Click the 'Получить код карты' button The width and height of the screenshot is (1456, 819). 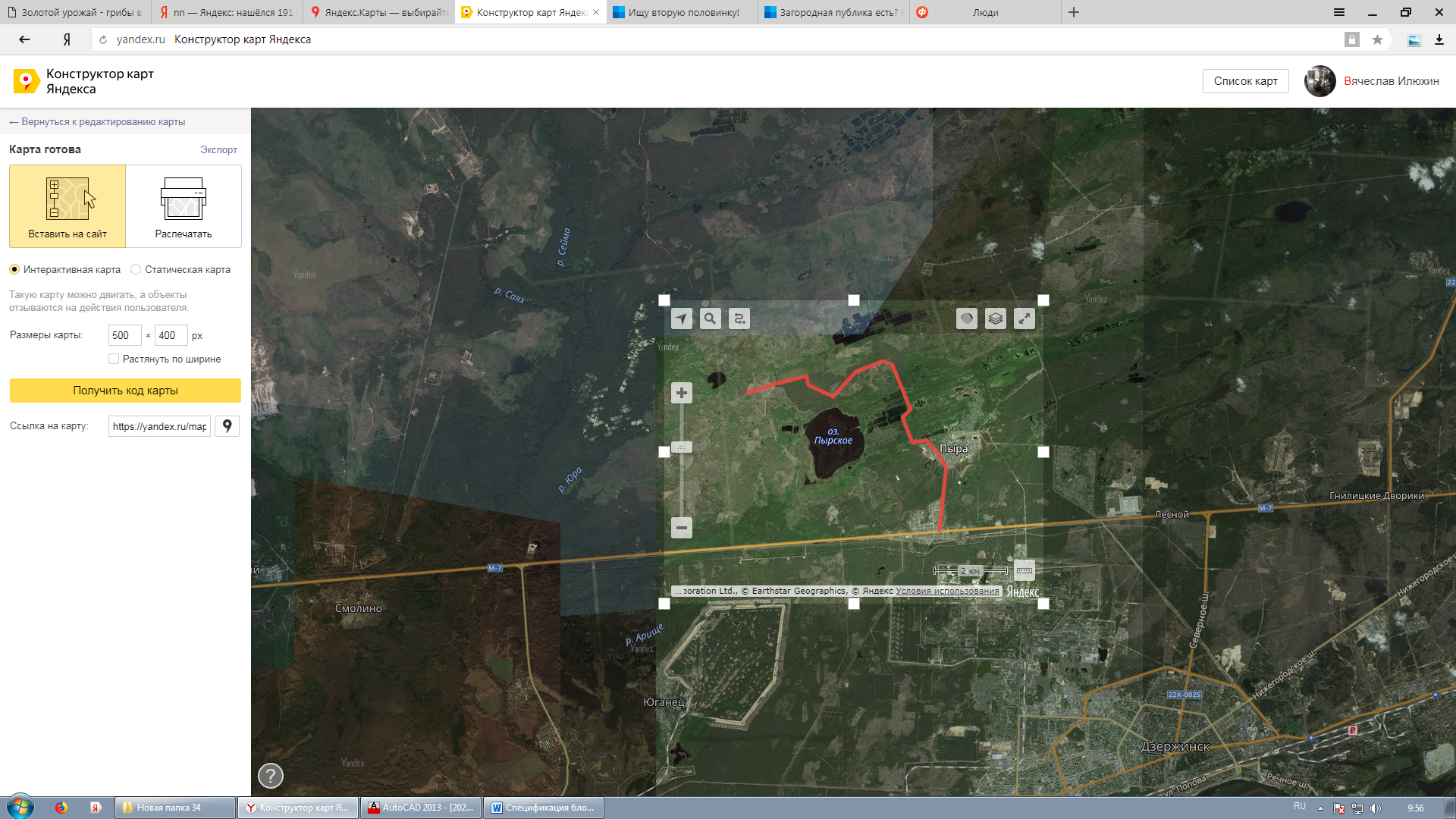tap(125, 391)
